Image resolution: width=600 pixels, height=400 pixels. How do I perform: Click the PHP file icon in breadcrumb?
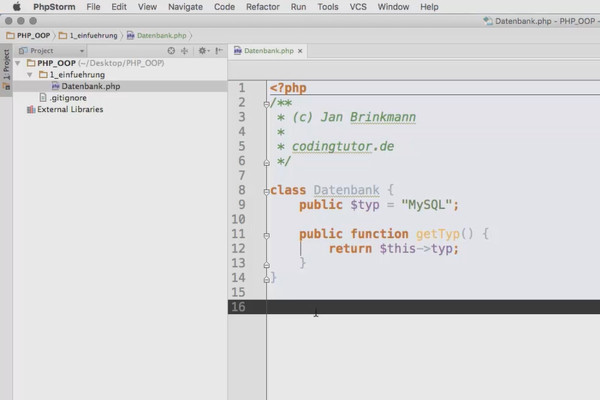pyautogui.click(x=130, y=36)
